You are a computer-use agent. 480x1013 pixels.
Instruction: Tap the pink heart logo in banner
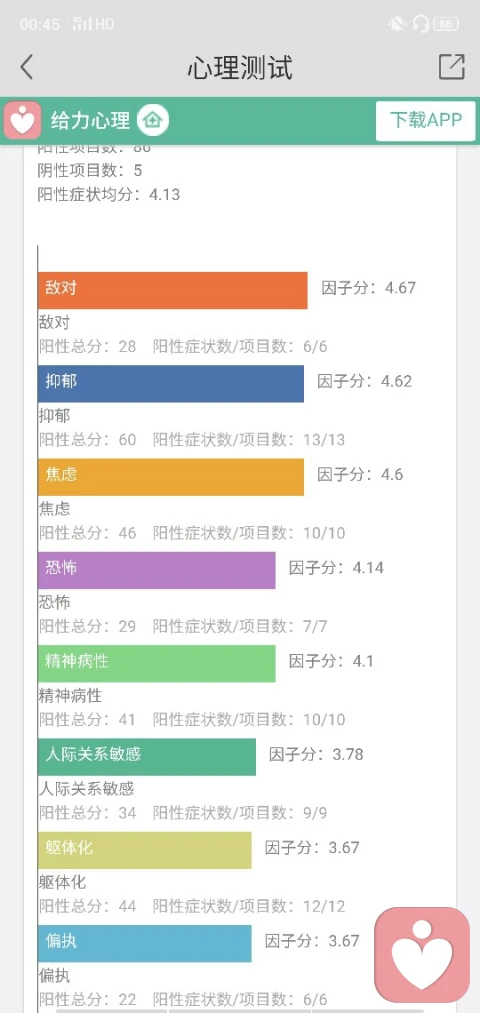click(23, 120)
